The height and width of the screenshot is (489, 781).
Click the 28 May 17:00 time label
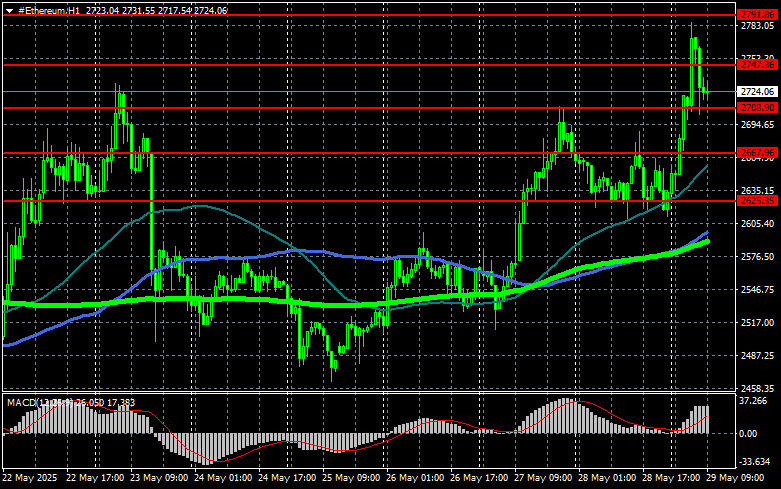(x=671, y=478)
